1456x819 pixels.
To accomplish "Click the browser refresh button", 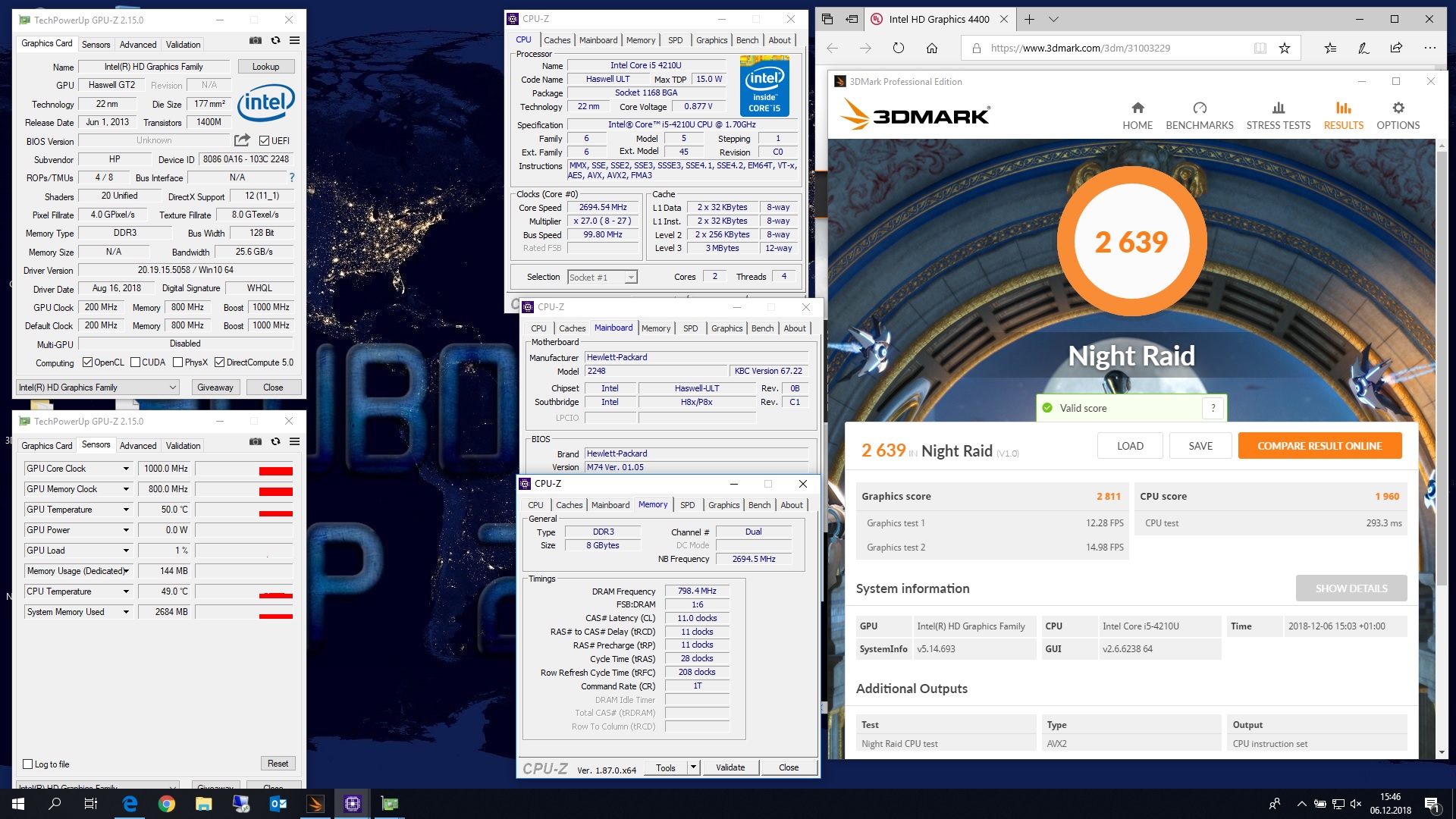I will (x=899, y=48).
